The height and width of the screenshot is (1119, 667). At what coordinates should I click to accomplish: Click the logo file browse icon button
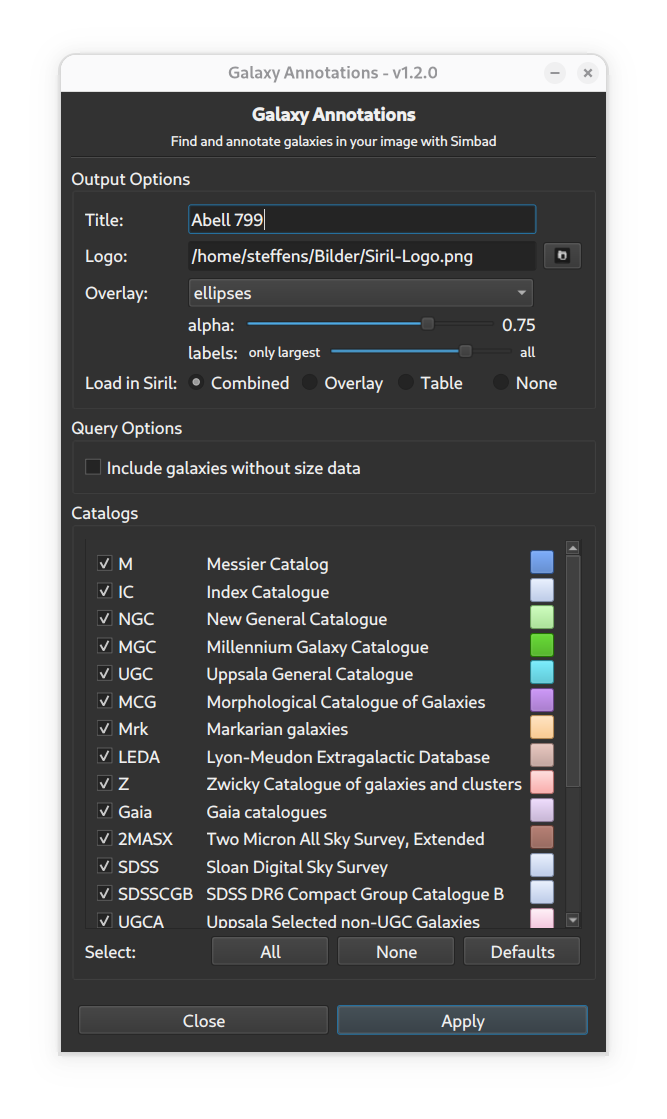562,255
